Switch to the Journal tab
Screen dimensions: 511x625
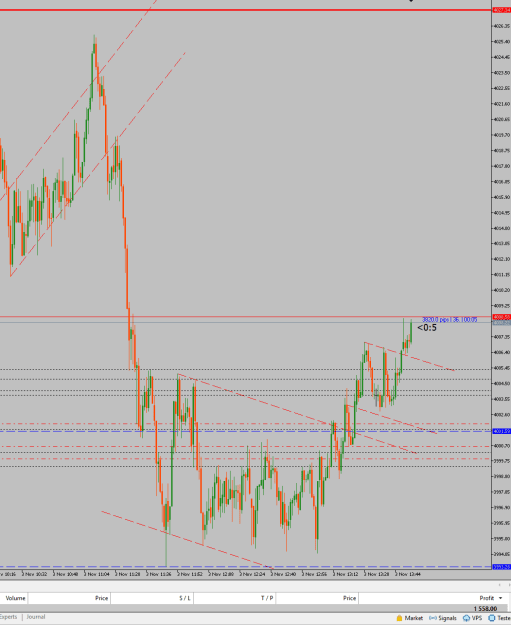point(36,617)
